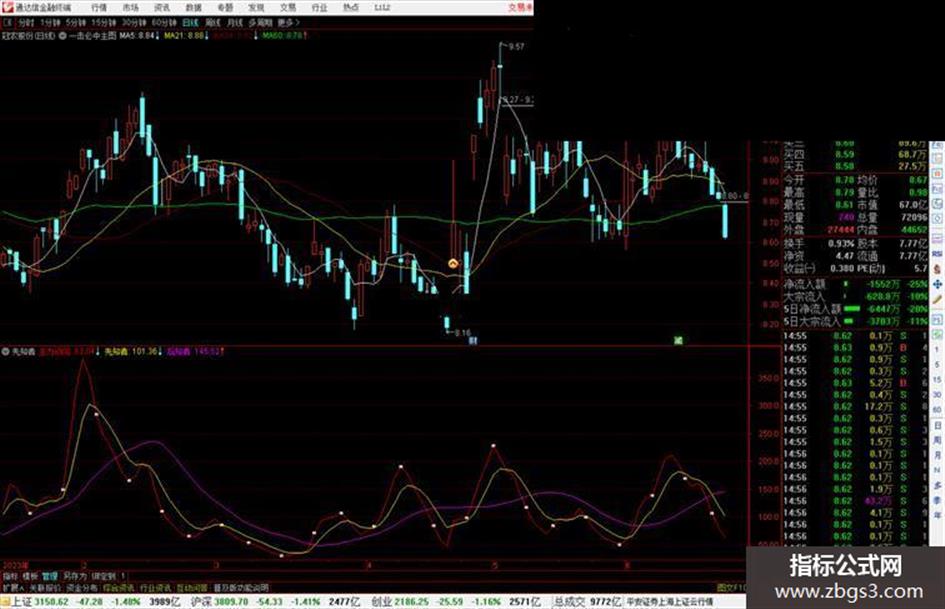This screenshot has width=945, height=609.
Task: Open the 关联报价 tab
Action: tap(45, 587)
